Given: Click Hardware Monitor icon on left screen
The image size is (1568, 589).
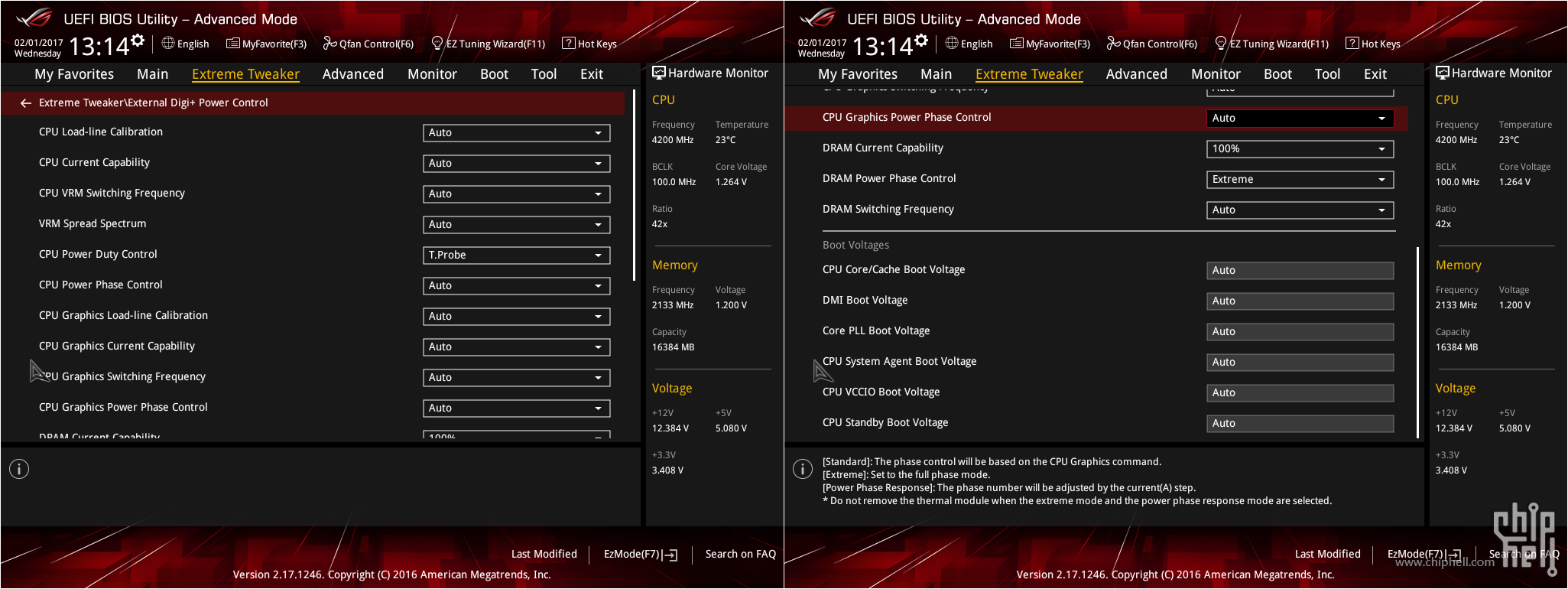Looking at the screenshot, I should point(658,73).
